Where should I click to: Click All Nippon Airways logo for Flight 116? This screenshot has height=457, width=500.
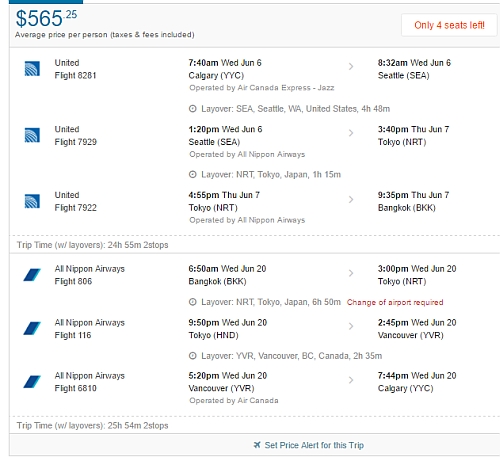(32, 328)
